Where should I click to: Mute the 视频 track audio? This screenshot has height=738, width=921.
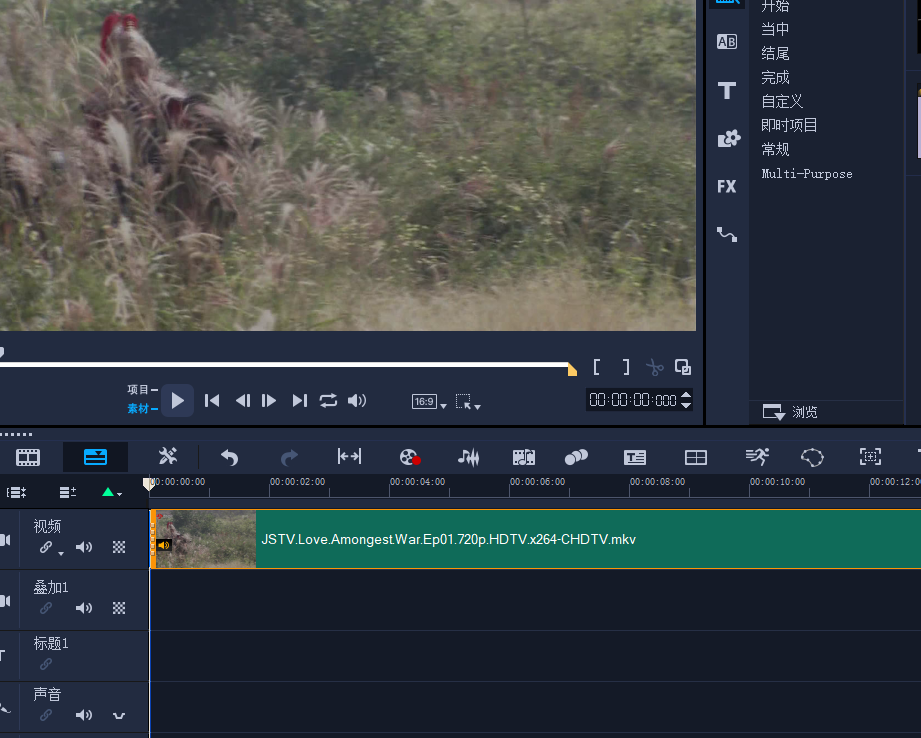pos(84,547)
